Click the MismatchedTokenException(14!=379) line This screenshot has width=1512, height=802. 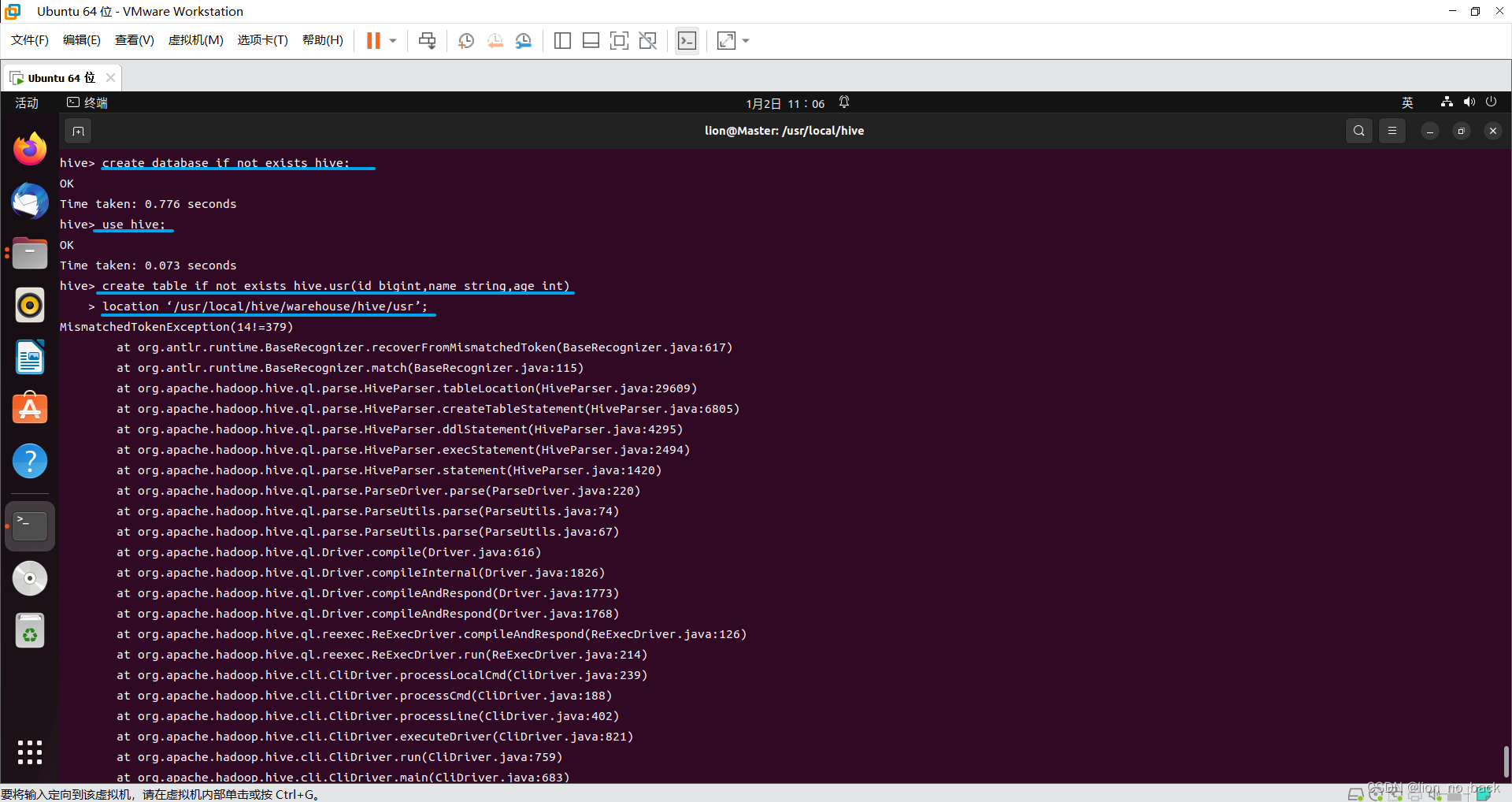pos(176,327)
